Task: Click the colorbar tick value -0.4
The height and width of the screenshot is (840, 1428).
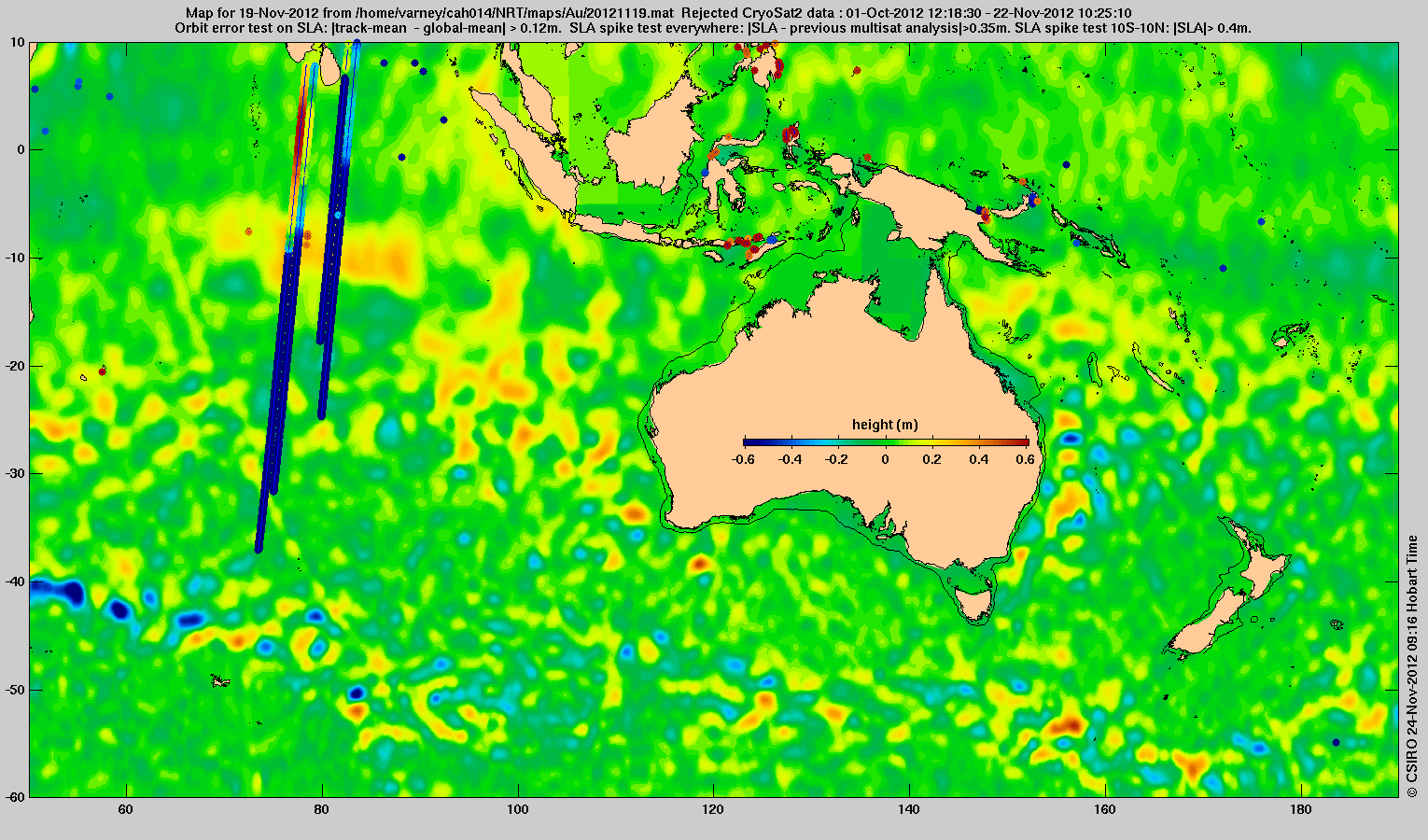Action: click(791, 459)
